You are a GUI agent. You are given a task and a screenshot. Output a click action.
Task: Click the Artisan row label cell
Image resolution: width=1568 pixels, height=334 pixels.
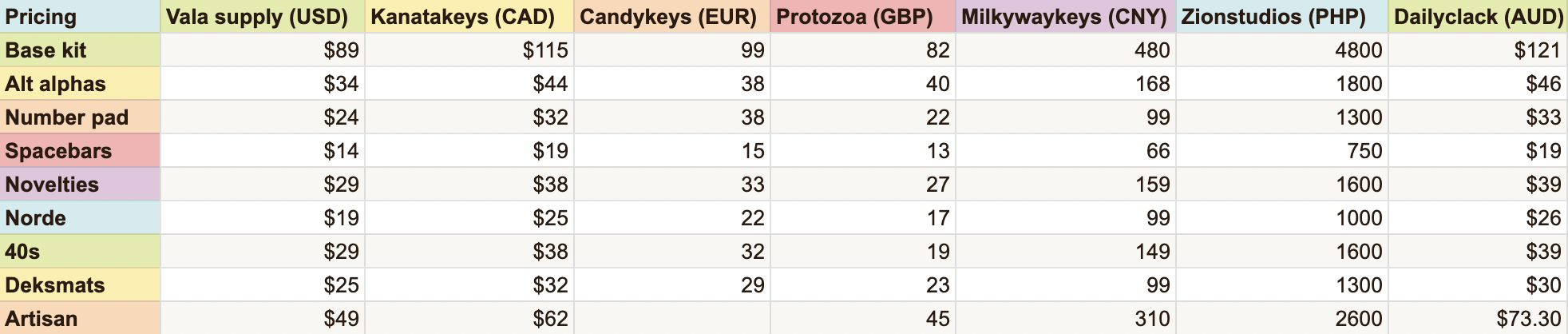pyautogui.click(x=80, y=318)
